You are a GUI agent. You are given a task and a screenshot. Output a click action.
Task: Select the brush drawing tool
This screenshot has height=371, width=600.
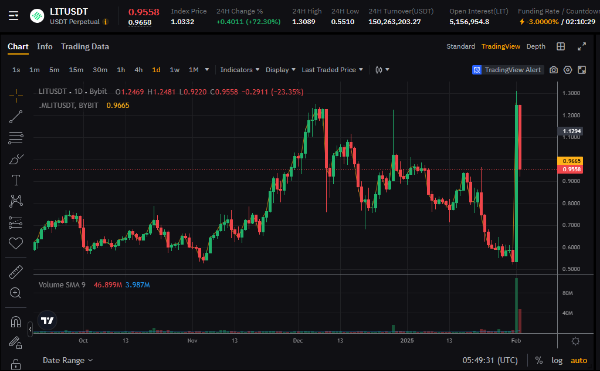tap(16, 159)
